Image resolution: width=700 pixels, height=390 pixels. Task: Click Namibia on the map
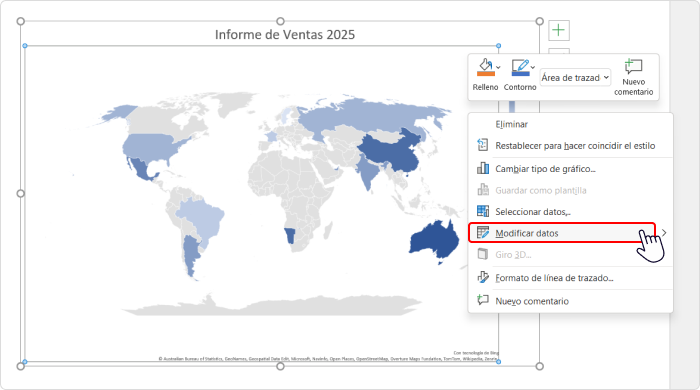(290, 236)
